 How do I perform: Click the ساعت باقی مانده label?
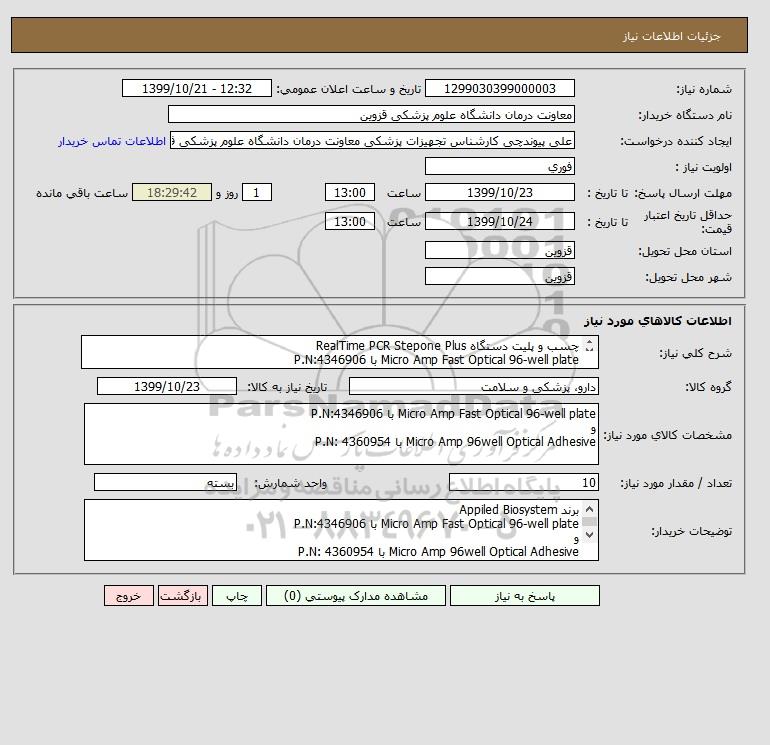coord(82,193)
